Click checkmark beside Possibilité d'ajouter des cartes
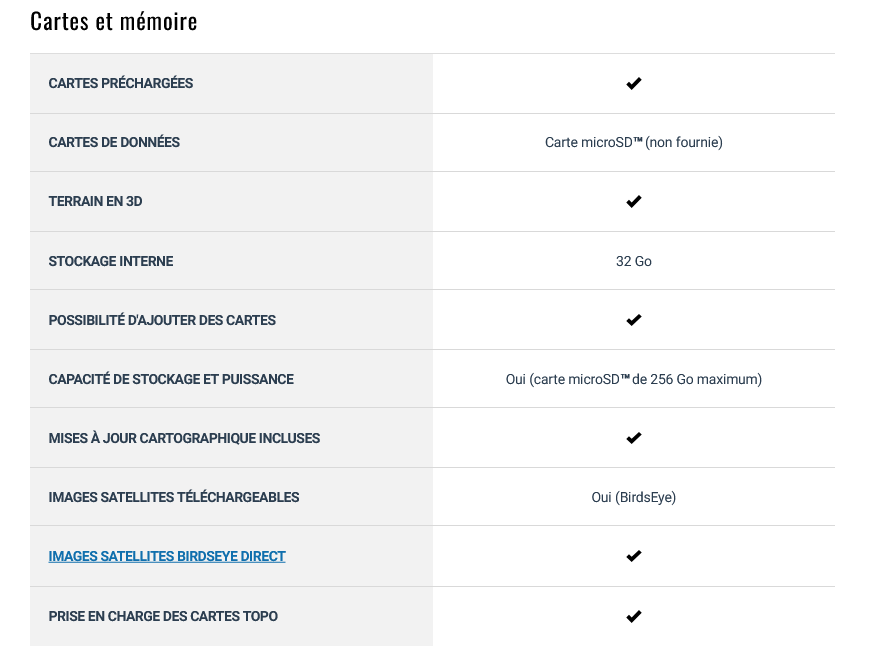The image size is (873, 657). 634,320
